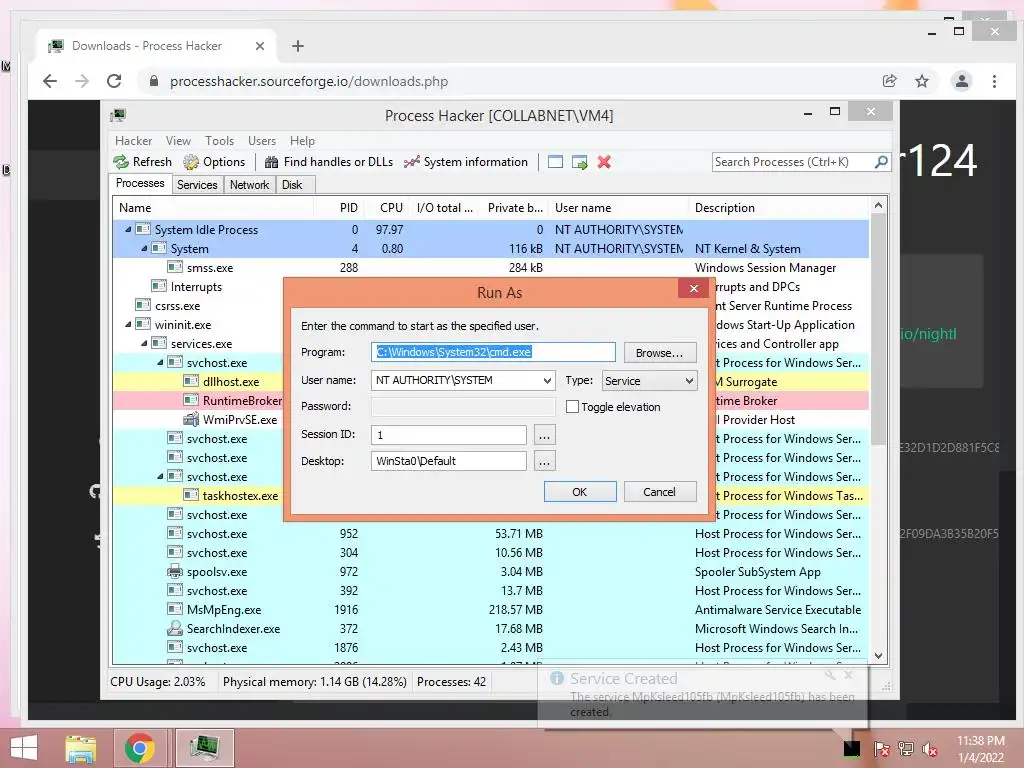
Task: Click the Desktop ellipsis button
Action: point(545,462)
